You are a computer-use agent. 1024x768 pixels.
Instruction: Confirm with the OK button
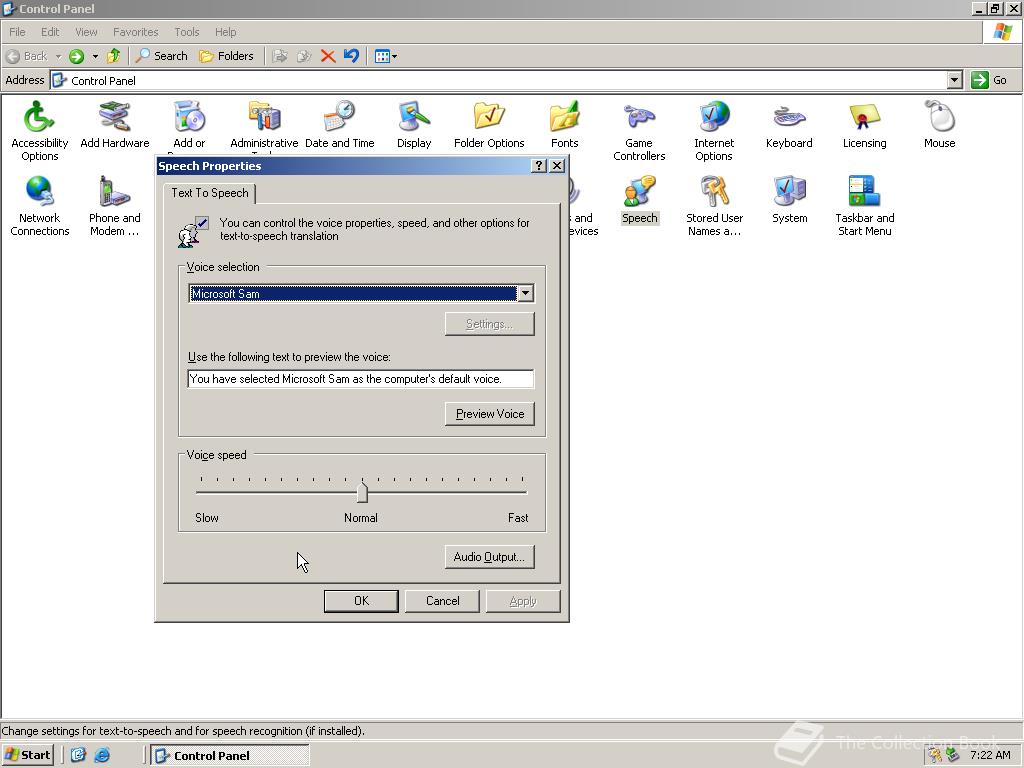(x=361, y=601)
